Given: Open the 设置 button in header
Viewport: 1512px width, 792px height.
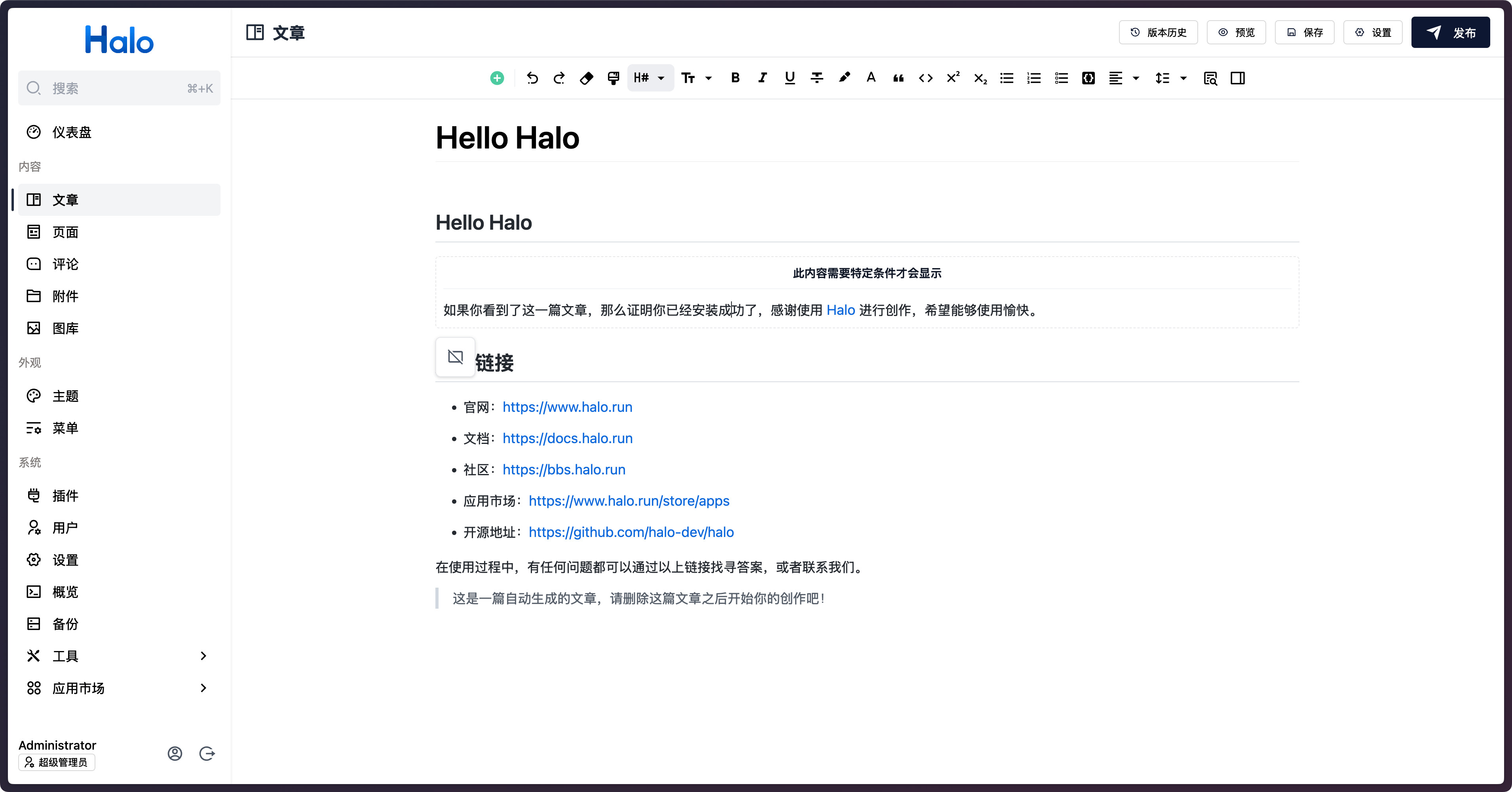Looking at the screenshot, I should pos(1373,32).
